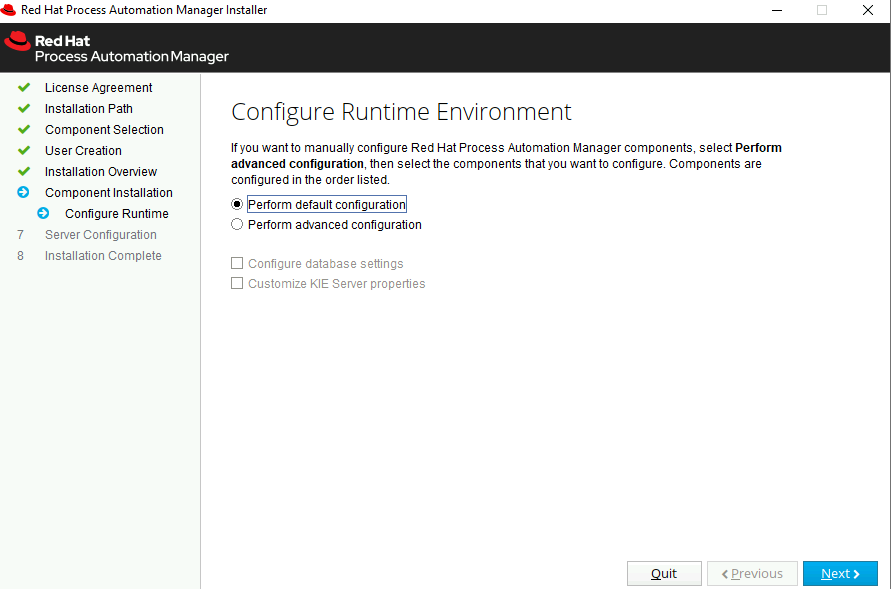892x589 pixels.
Task: Click the window title 'Red Hat Process Automation Manager Installer'
Action: pos(144,10)
